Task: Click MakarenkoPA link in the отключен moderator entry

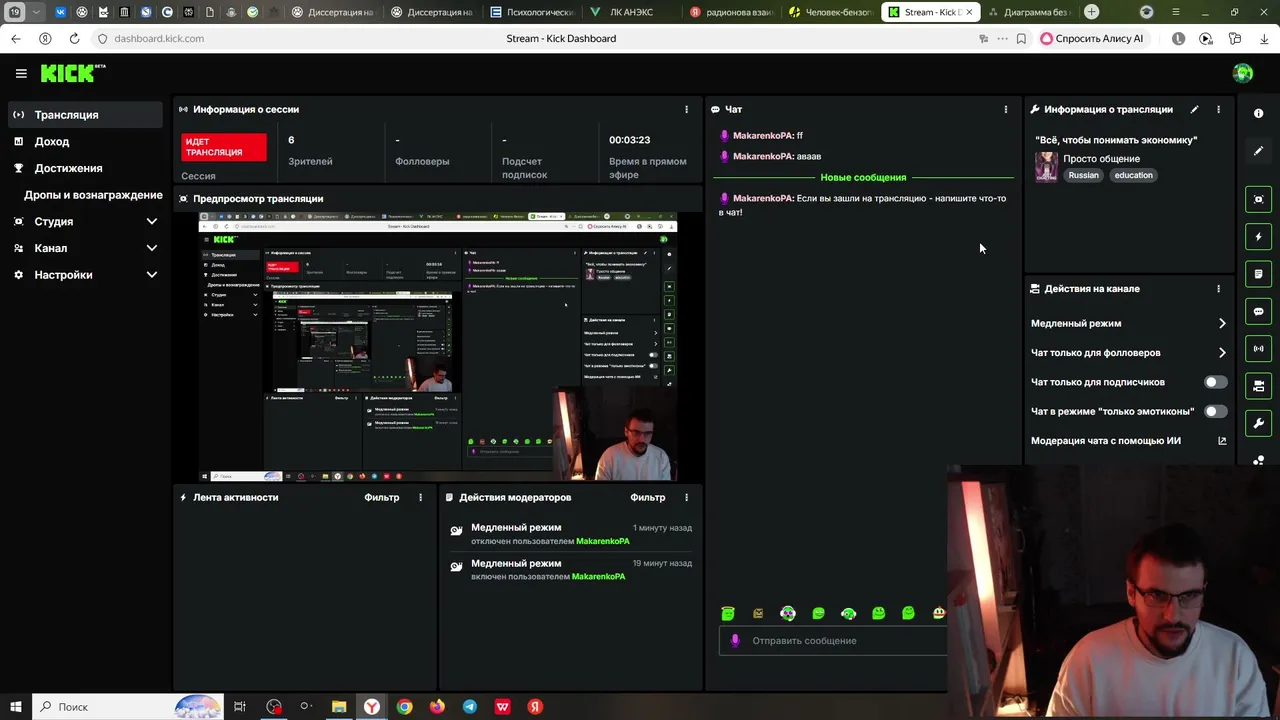Action: tap(603, 541)
